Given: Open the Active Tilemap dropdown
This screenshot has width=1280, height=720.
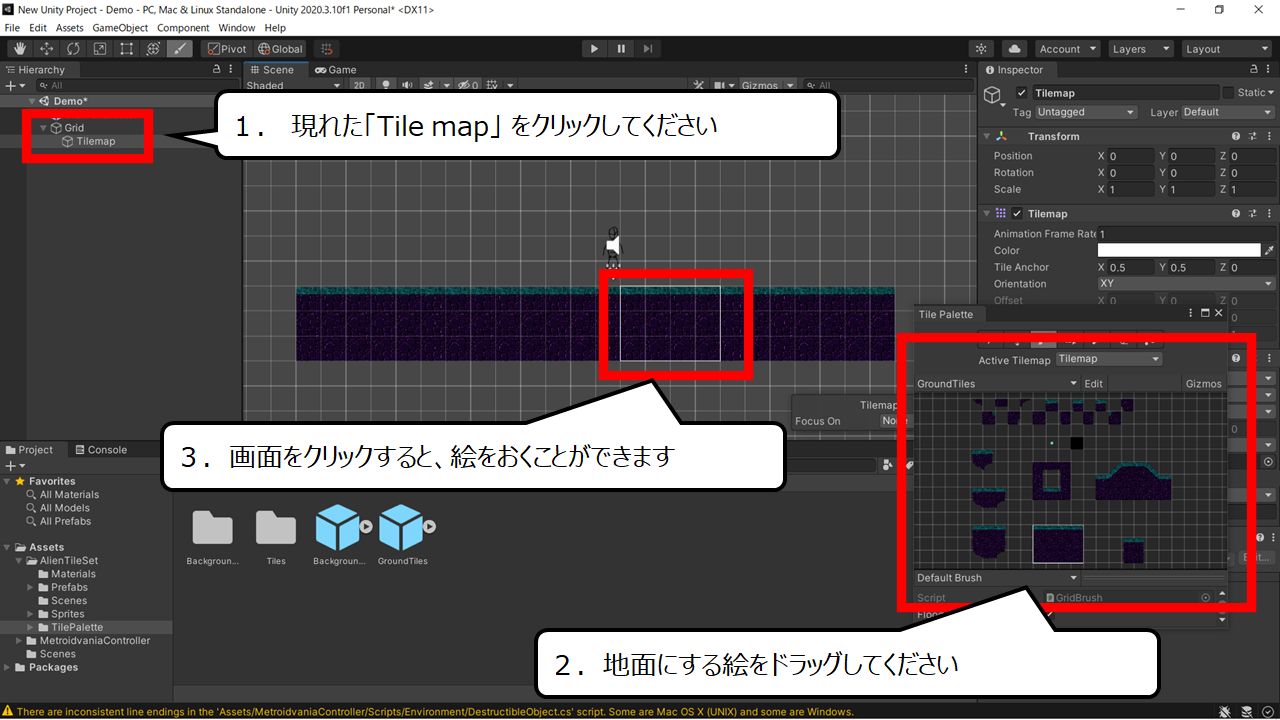Looking at the screenshot, I should (x=1109, y=359).
